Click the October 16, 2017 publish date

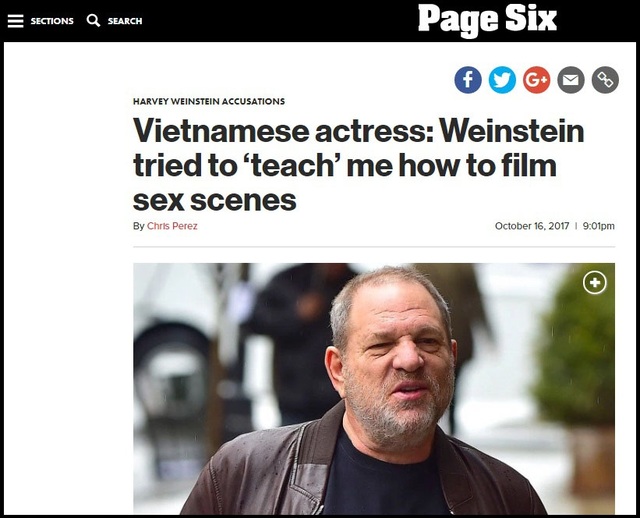click(531, 226)
